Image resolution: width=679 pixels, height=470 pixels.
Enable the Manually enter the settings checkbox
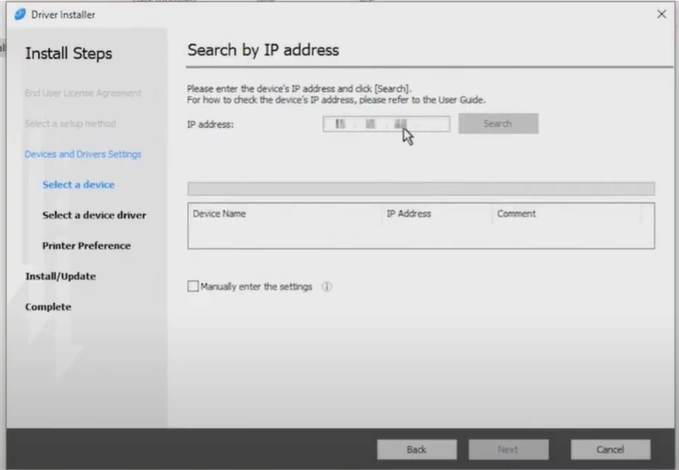(193, 287)
